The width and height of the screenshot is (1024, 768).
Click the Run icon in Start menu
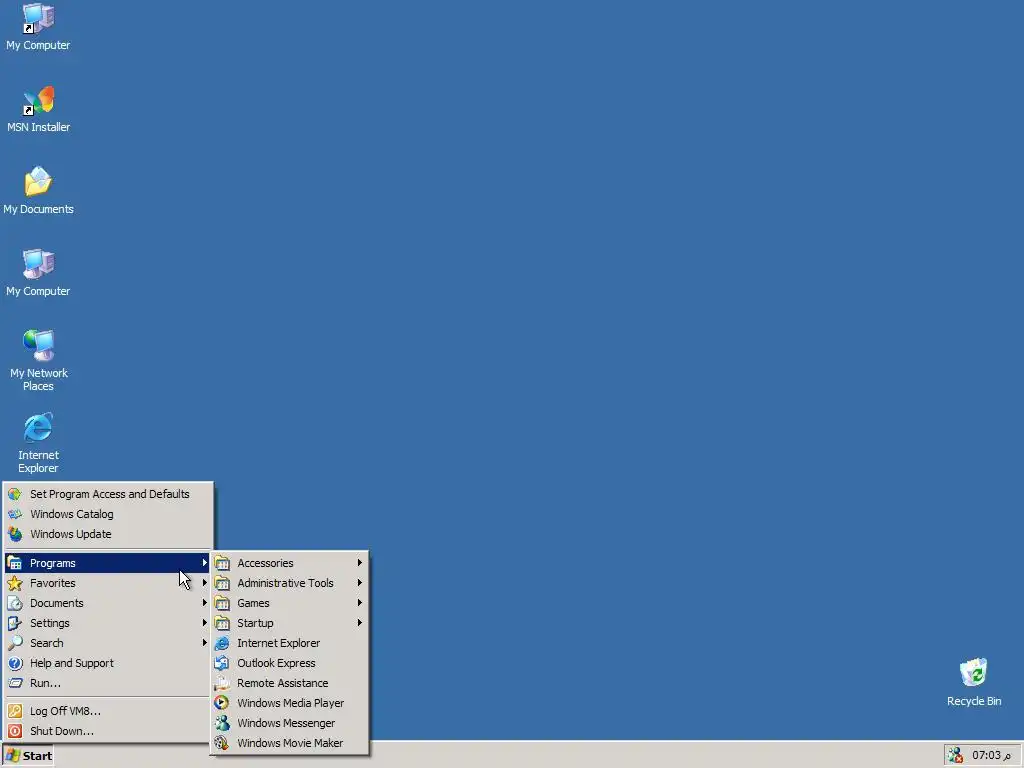pos(15,683)
